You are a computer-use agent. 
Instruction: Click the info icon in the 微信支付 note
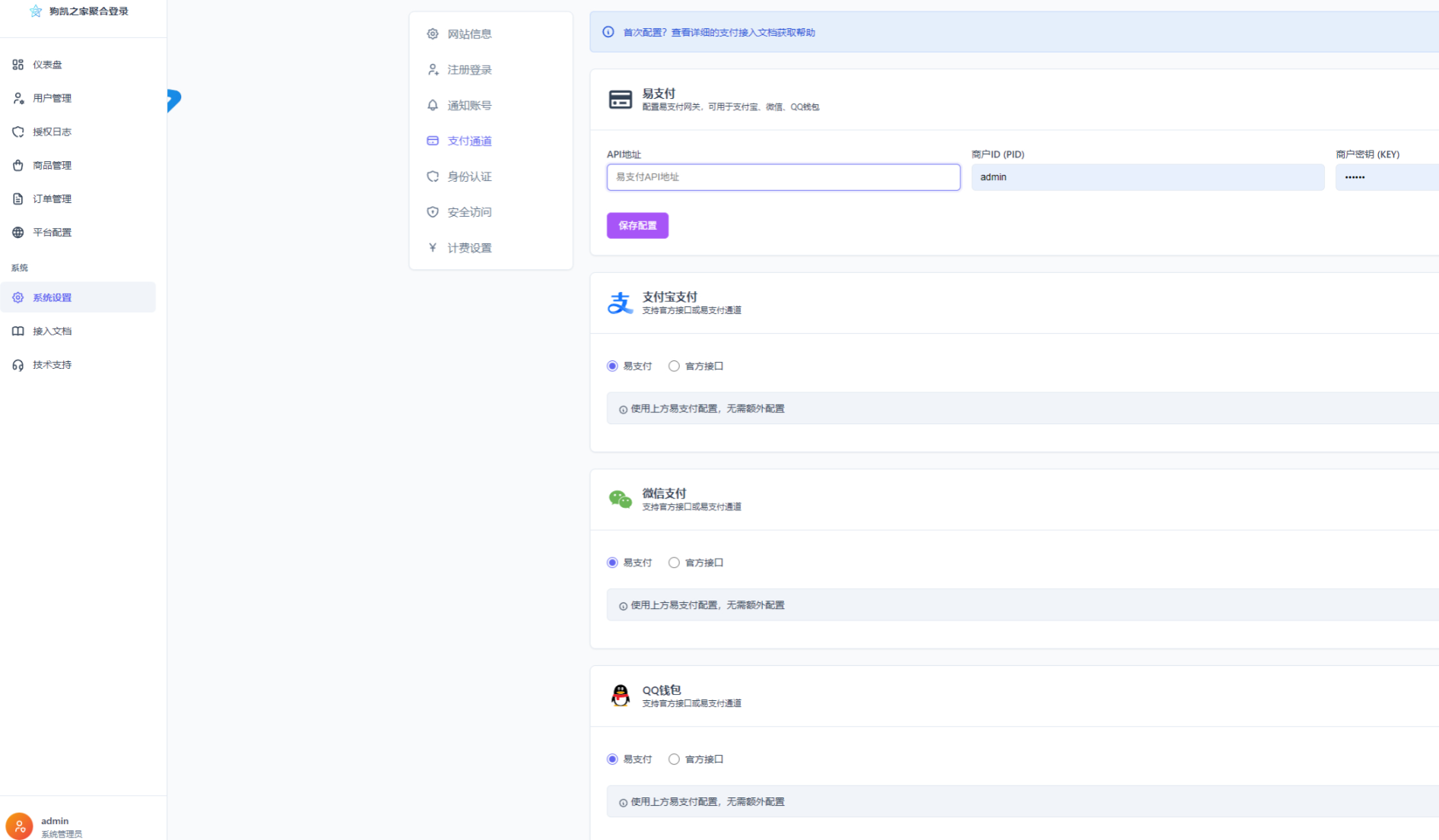point(623,607)
